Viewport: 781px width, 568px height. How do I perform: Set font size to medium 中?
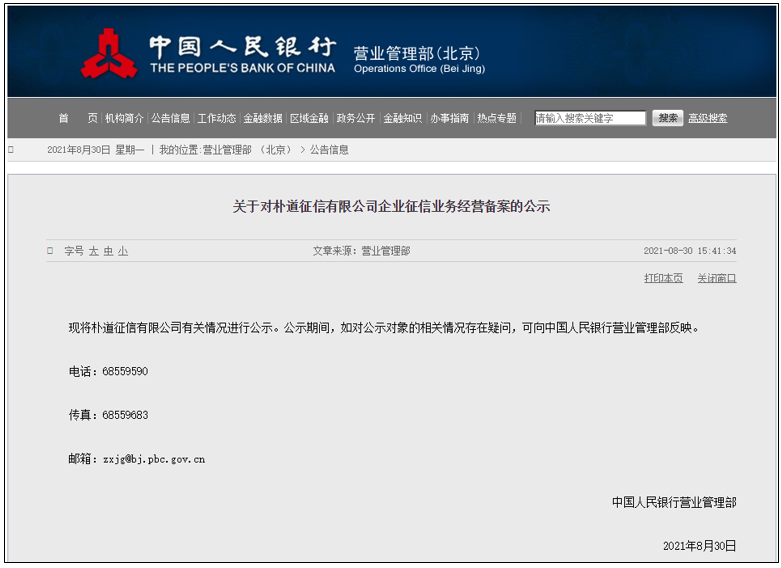(109, 251)
